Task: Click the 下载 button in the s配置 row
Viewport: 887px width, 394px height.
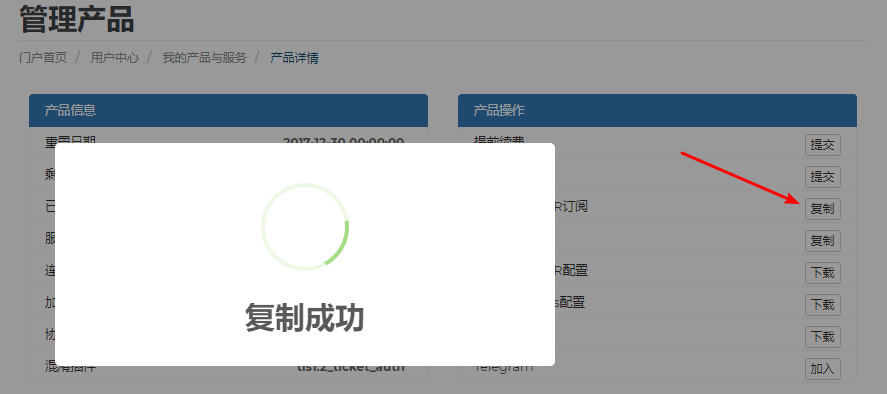Action: pos(823,305)
